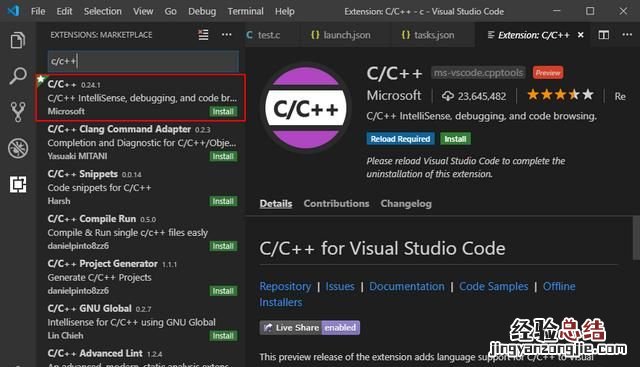This screenshot has width=640, height=367.
Task: Select the Contributions tab
Action: pos(336,203)
